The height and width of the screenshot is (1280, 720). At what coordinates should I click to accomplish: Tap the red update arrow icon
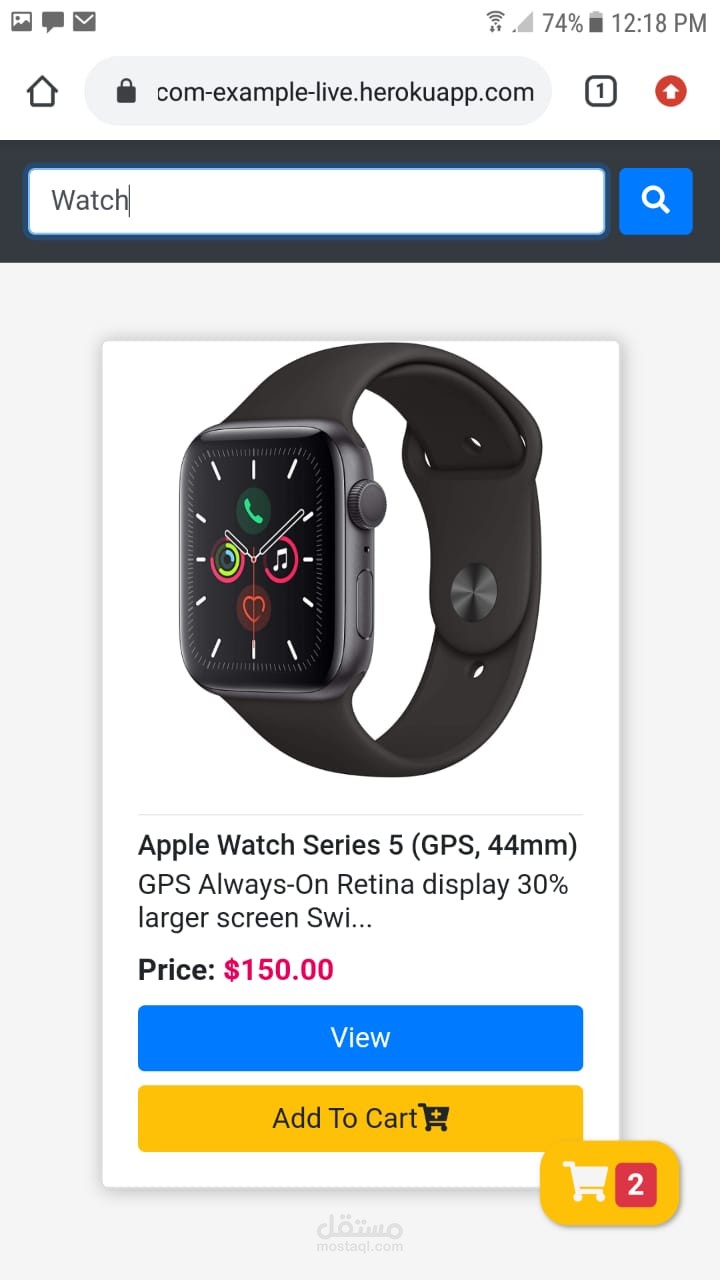pyautogui.click(x=671, y=92)
